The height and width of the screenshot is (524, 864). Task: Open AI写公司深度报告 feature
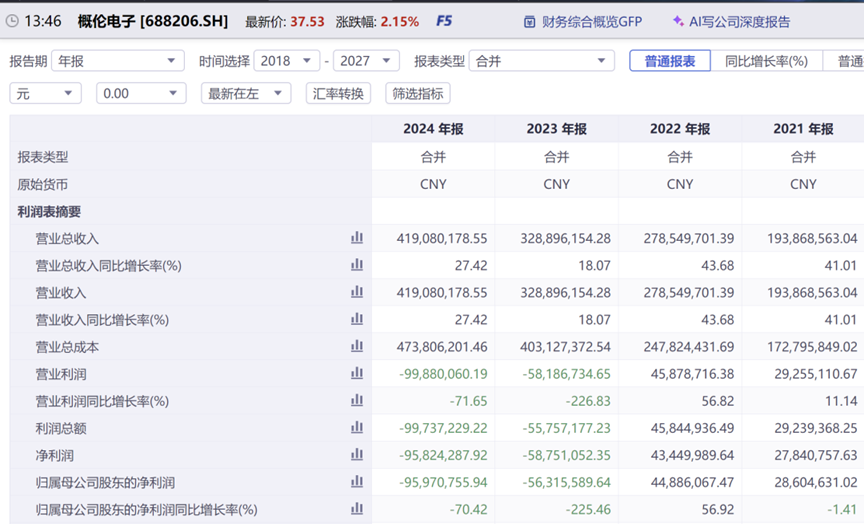731,21
